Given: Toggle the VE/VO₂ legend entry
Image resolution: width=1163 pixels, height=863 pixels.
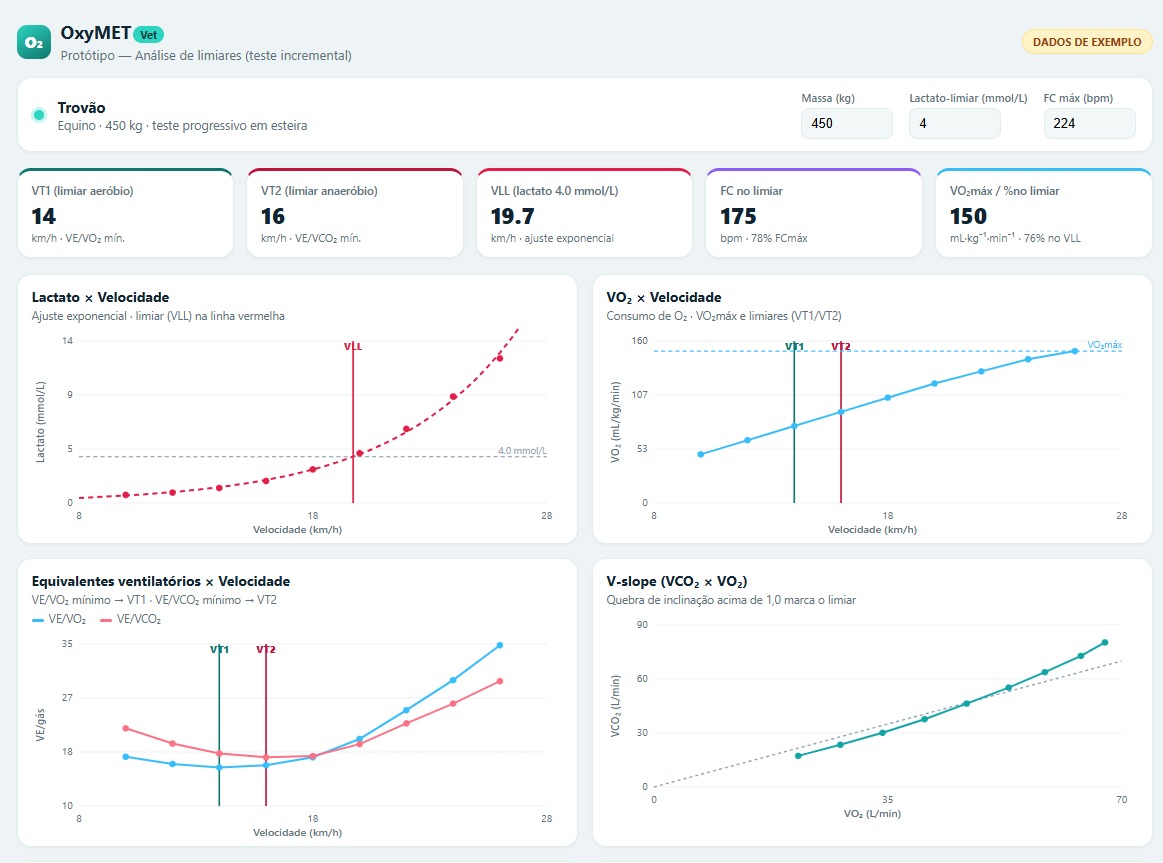Looking at the screenshot, I should [59, 619].
